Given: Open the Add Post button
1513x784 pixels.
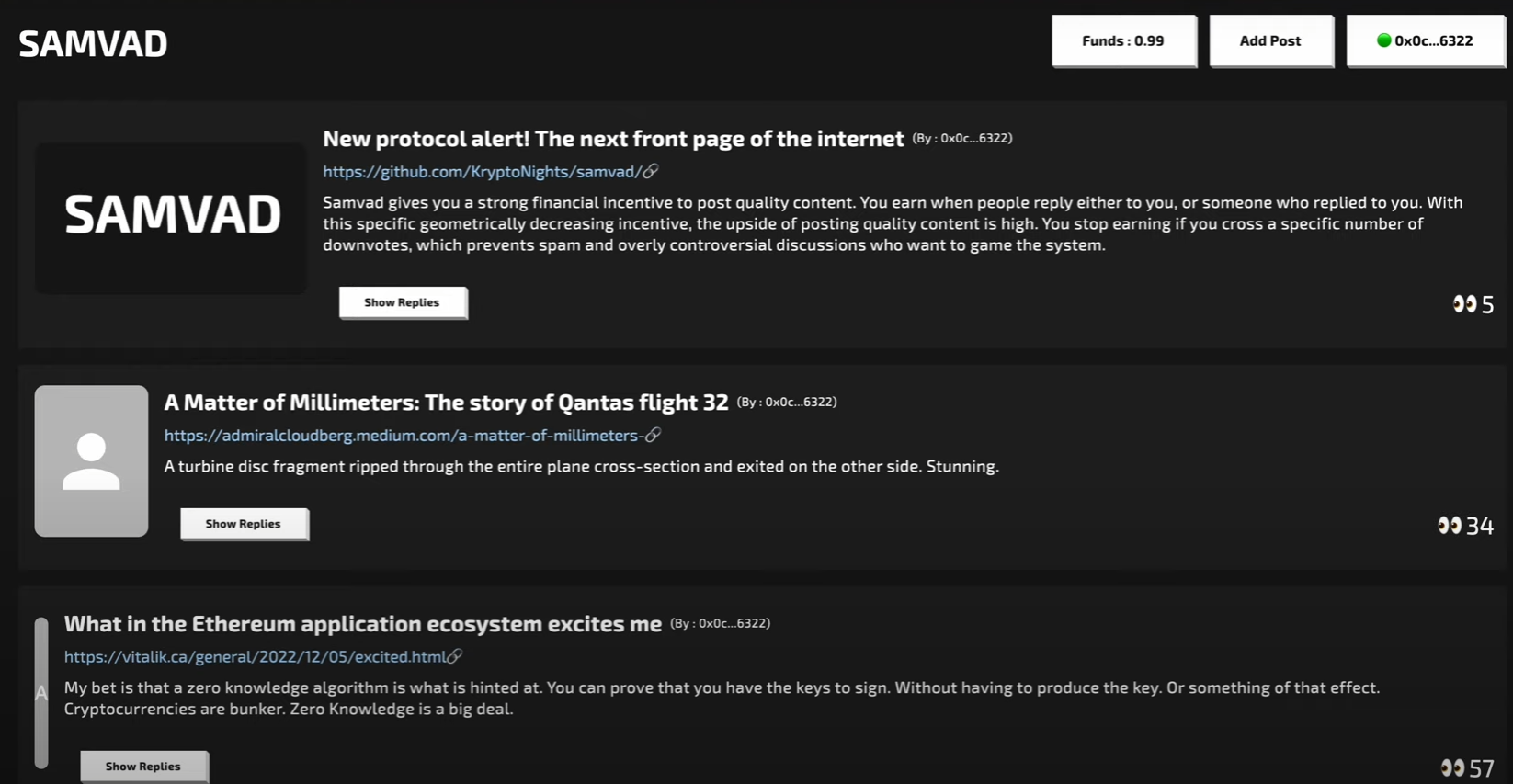Looking at the screenshot, I should [x=1270, y=40].
